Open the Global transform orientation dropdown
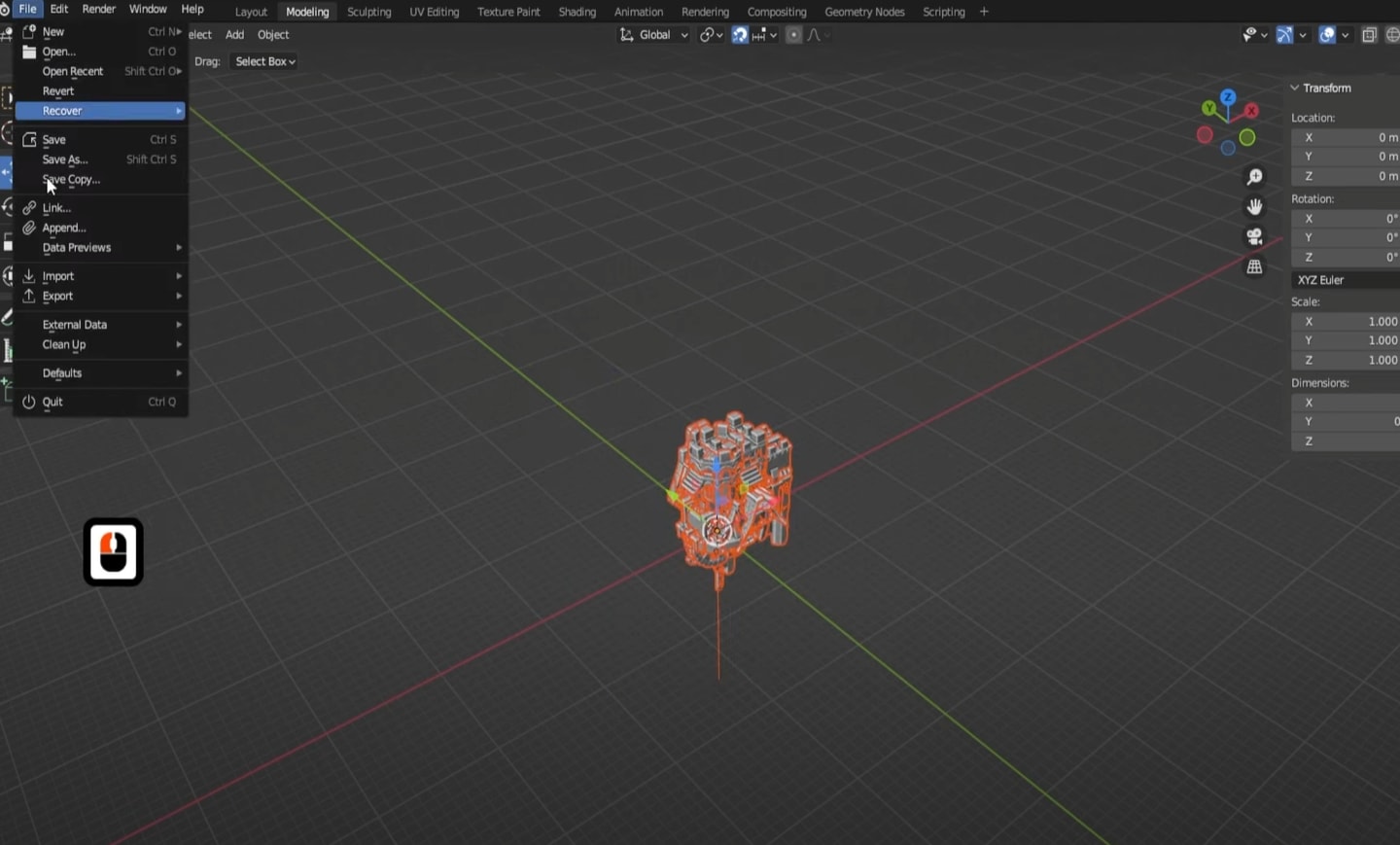 tap(653, 35)
